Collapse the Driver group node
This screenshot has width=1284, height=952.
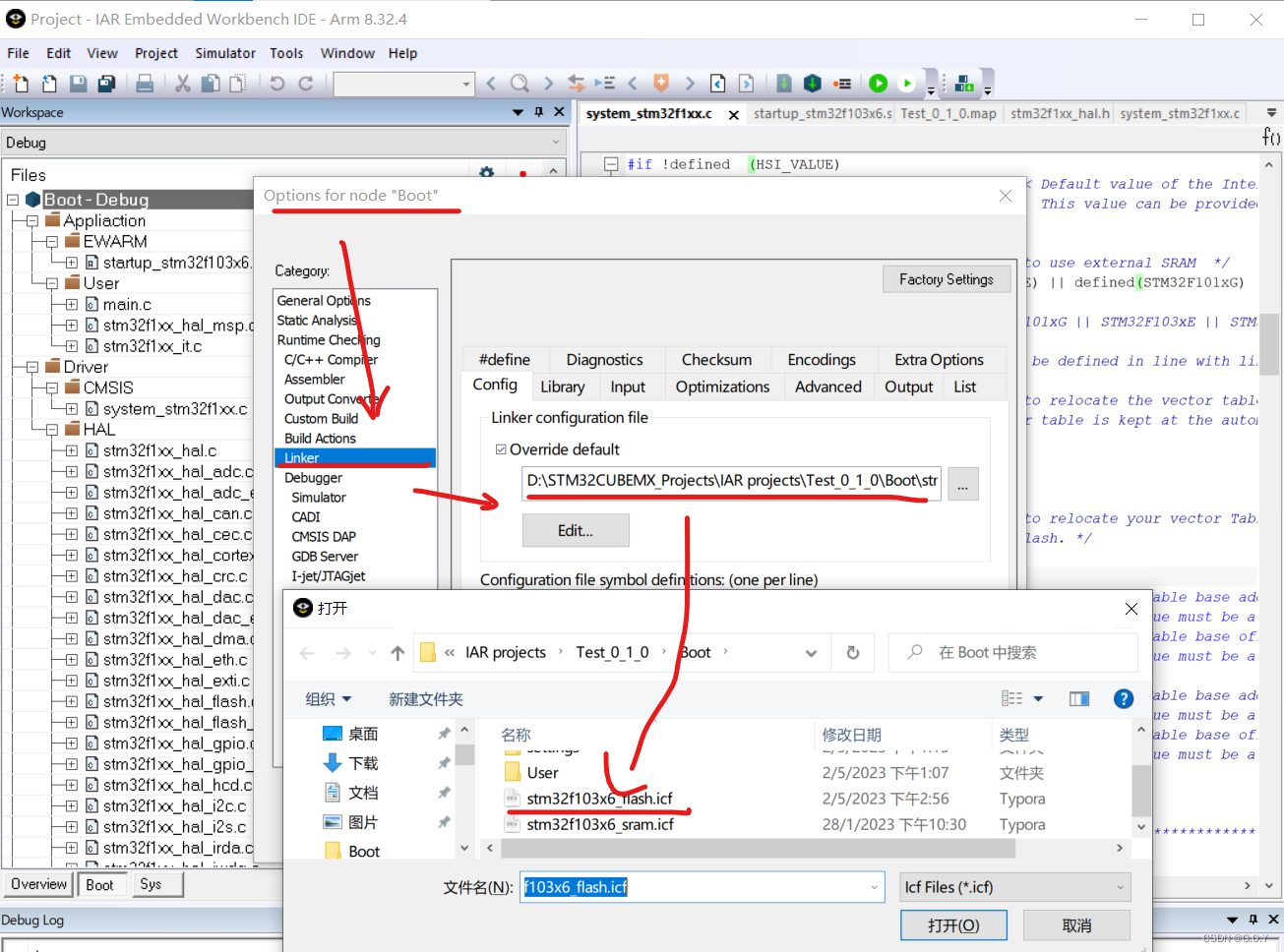pyautogui.click(x=31, y=366)
